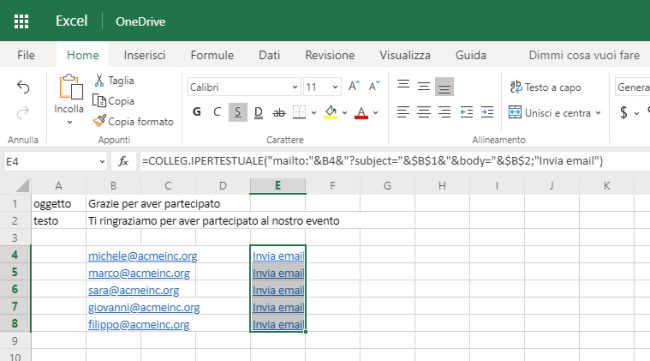Toggle strikethrough ab formatting
This screenshot has width=650, height=361.
tap(279, 112)
